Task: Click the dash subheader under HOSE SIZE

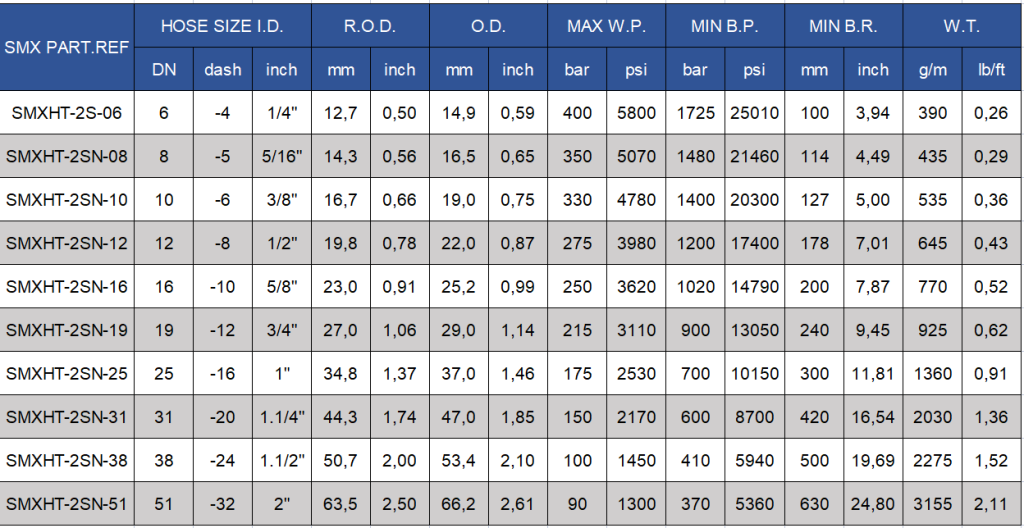Action: coord(222,70)
